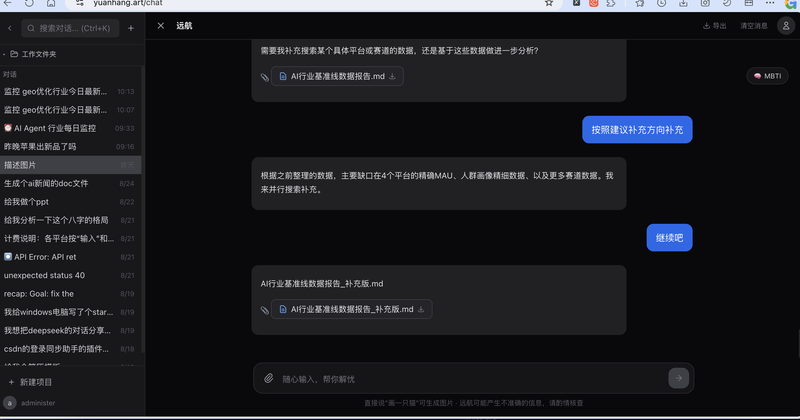This screenshot has width=800, height=420.
Task: Open the 生成个ai新闻的doc文件 conversation
Action: 70,183
